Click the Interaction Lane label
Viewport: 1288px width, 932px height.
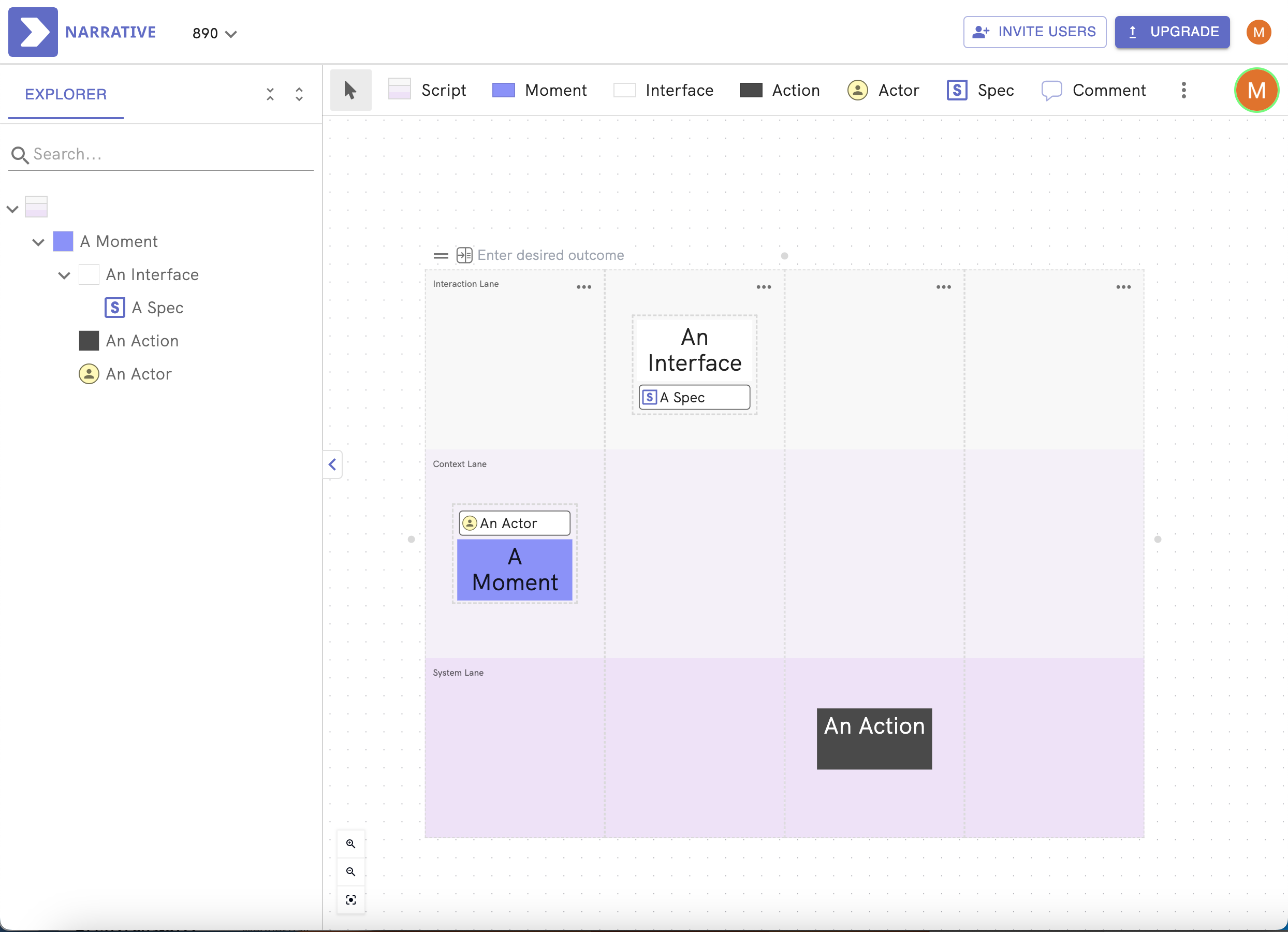pyautogui.click(x=466, y=284)
